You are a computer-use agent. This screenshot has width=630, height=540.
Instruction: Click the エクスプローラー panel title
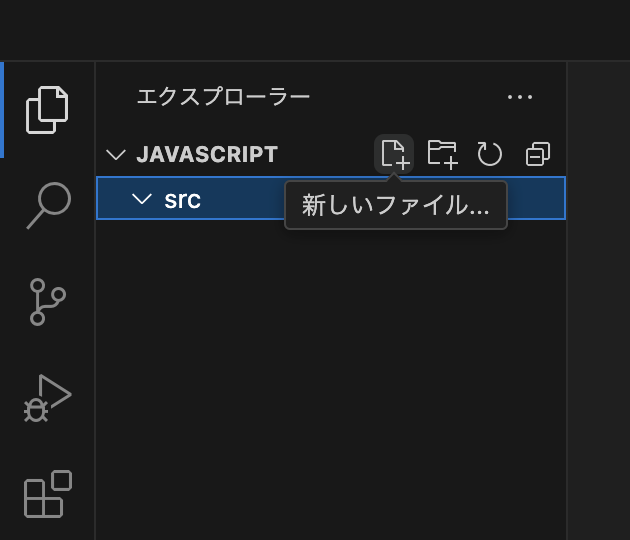tap(223, 97)
